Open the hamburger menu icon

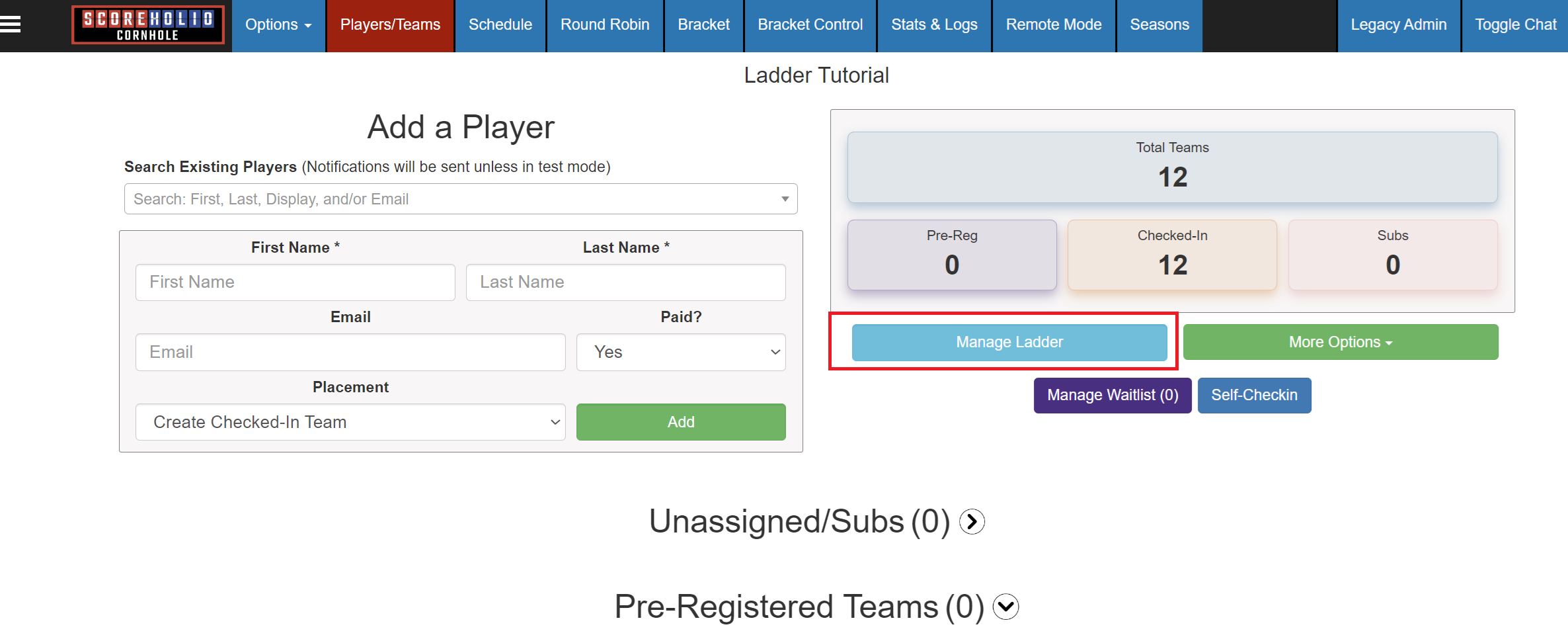[x=11, y=25]
